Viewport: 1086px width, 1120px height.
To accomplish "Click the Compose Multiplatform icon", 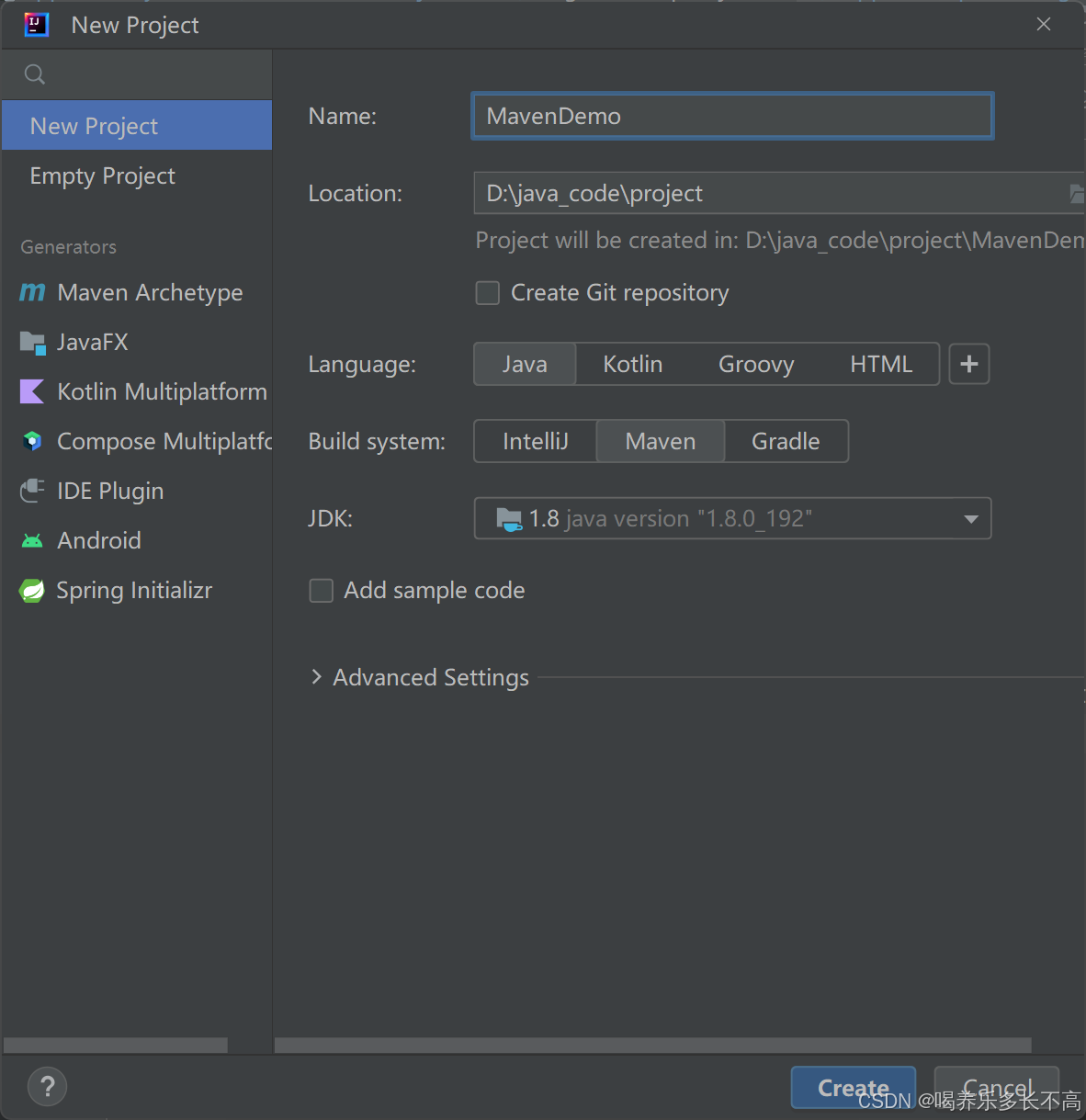I will pyautogui.click(x=32, y=441).
